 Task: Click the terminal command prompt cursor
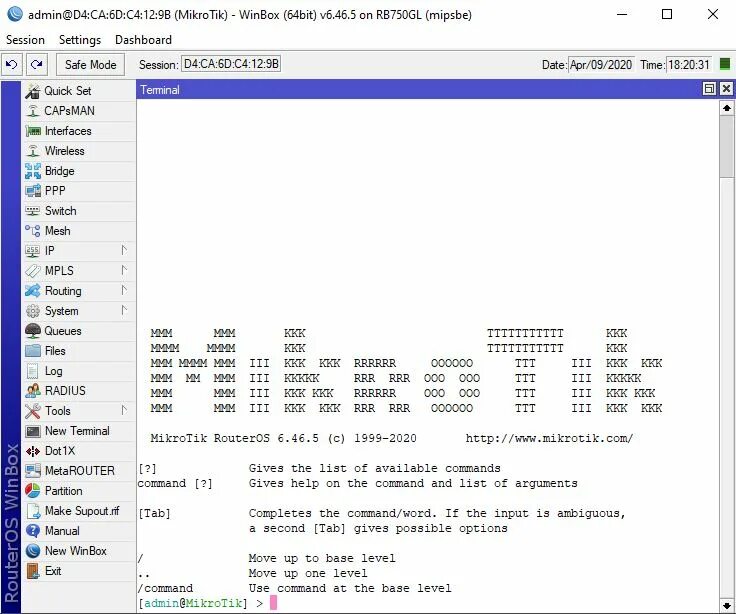[273, 603]
